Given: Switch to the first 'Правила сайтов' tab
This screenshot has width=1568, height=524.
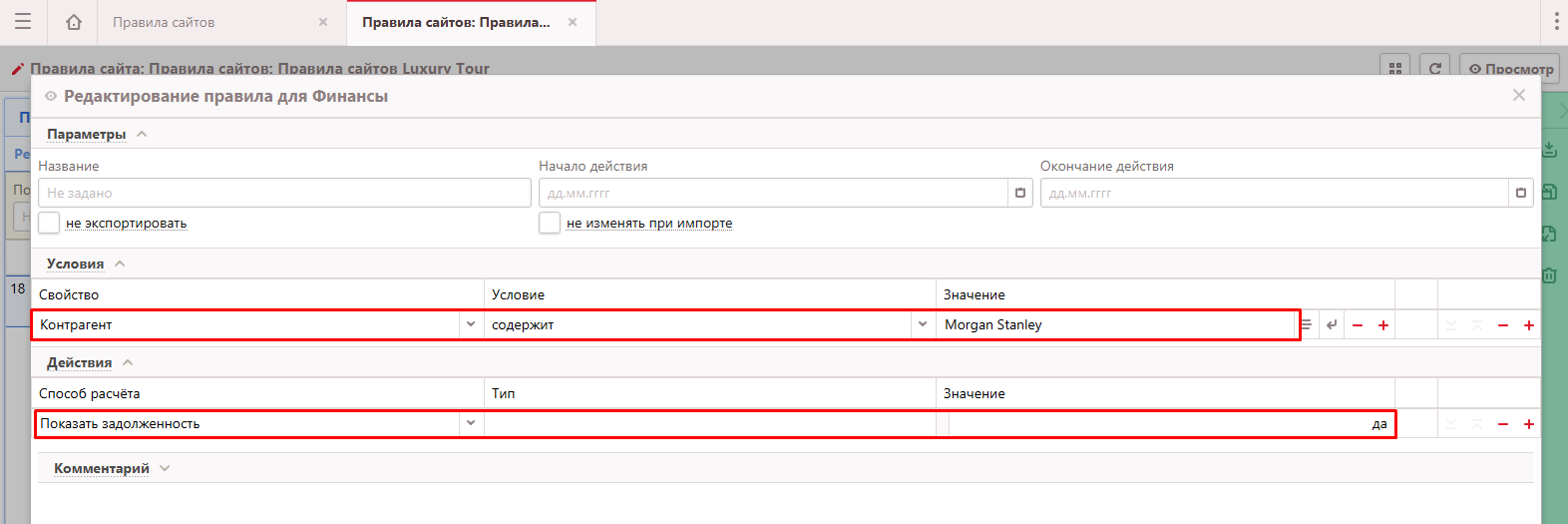Looking at the screenshot, I should tap(164, 22).
